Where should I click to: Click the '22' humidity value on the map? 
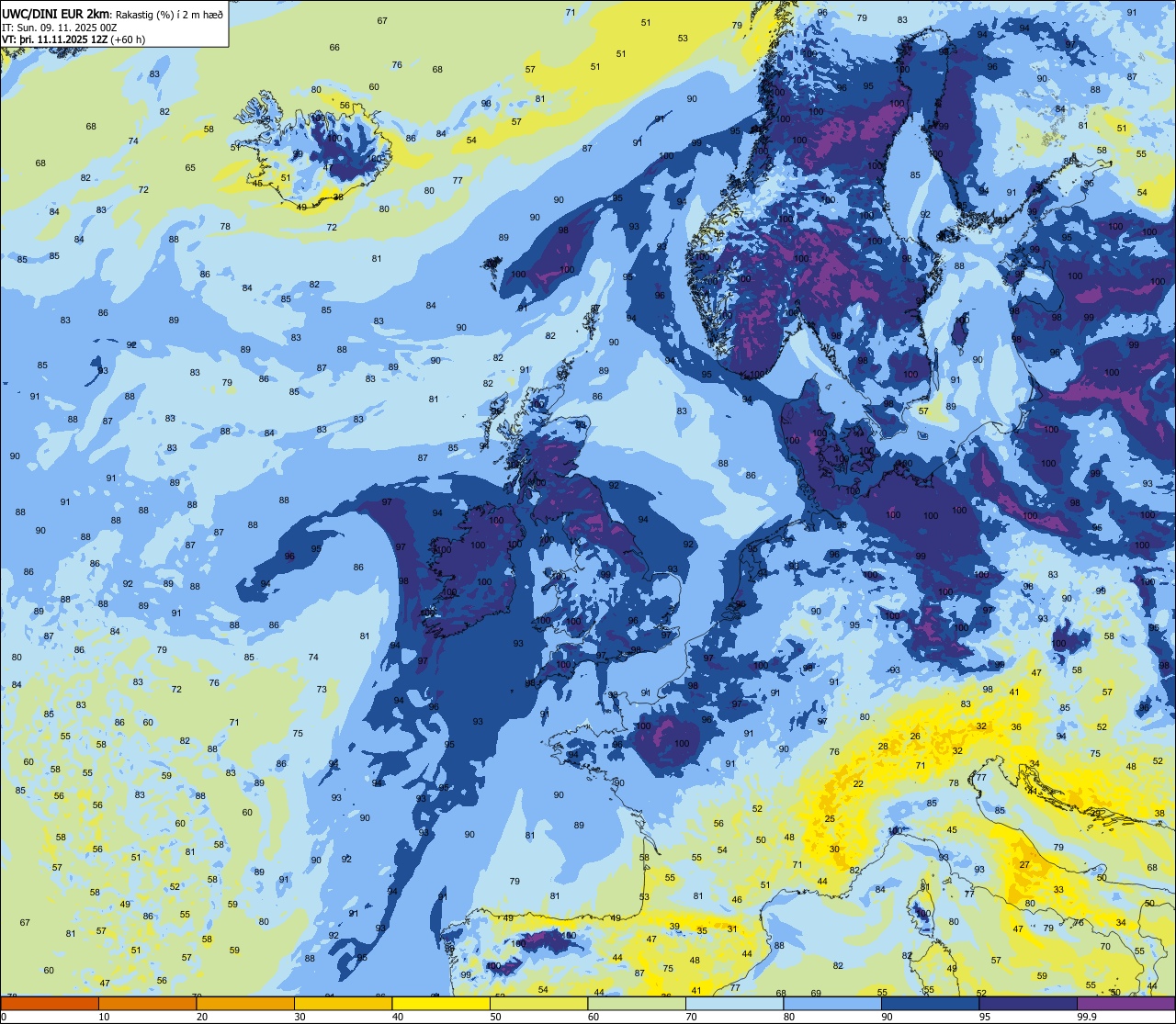[x=858, y=783]
